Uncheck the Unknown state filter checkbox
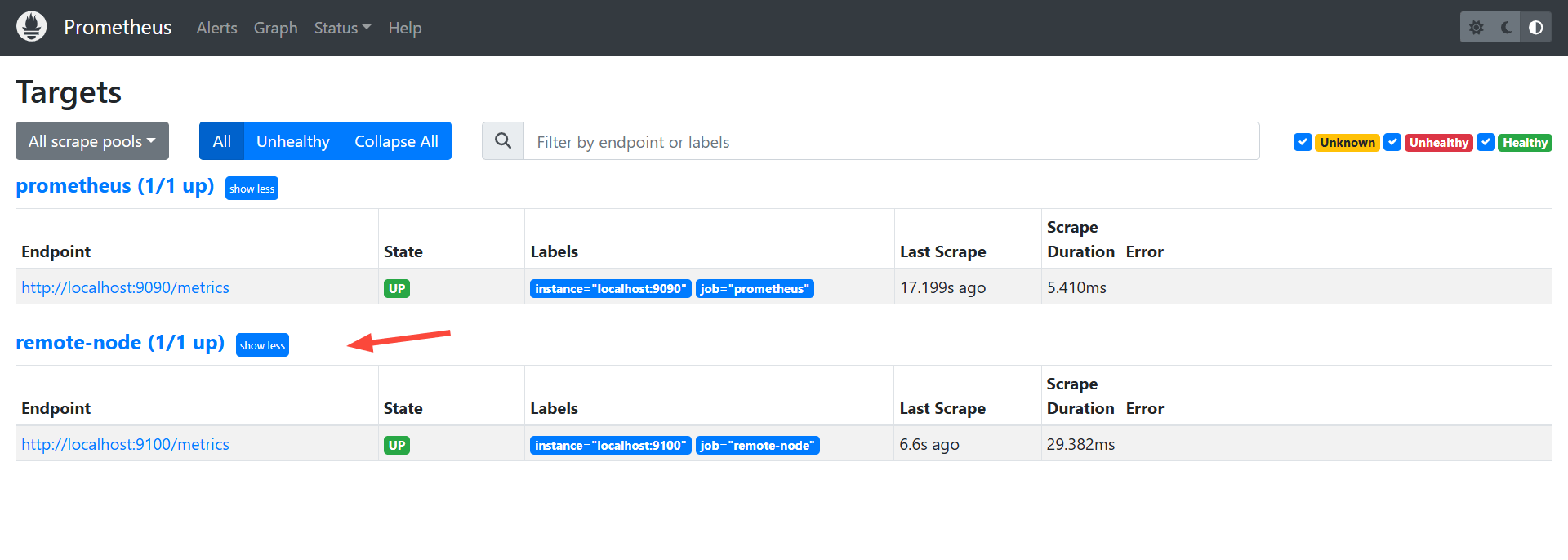This screenshot has height=560, width=1568. click(1303, 142)
